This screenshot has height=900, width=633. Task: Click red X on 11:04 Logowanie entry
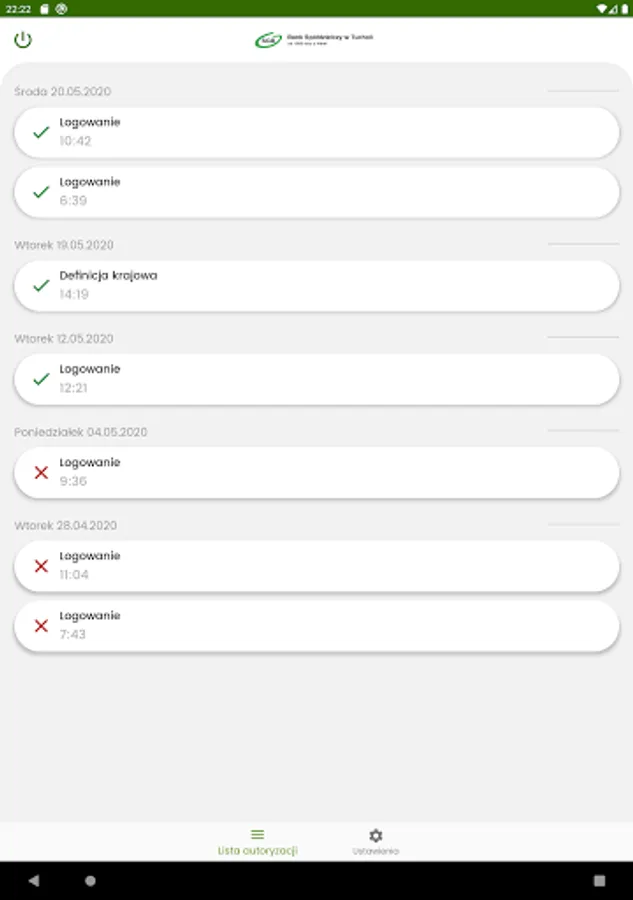pos(41,566)
